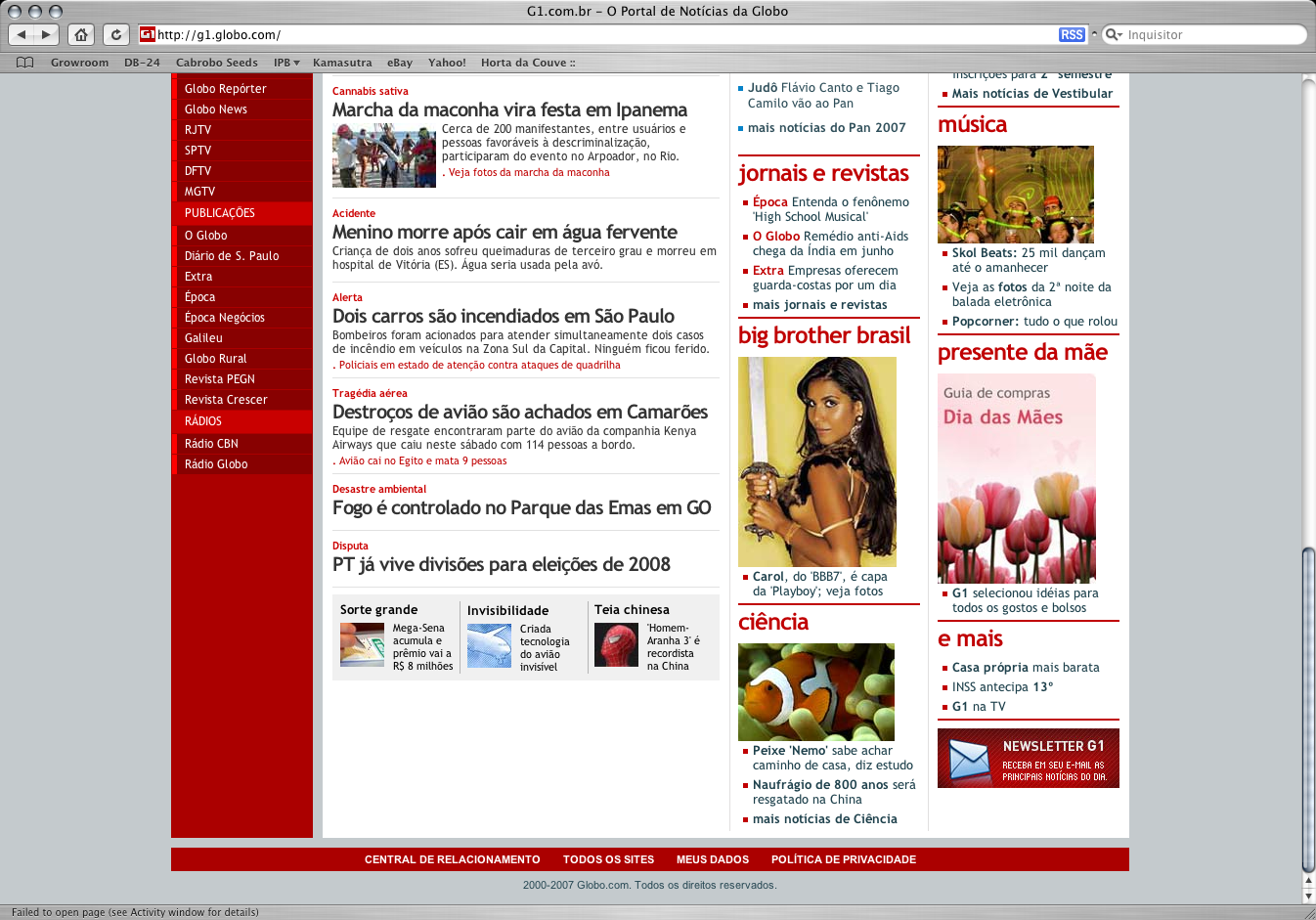Click the RSS badge in address bar
This screenshot has width=1316, height=920.
click(1072, 34)
